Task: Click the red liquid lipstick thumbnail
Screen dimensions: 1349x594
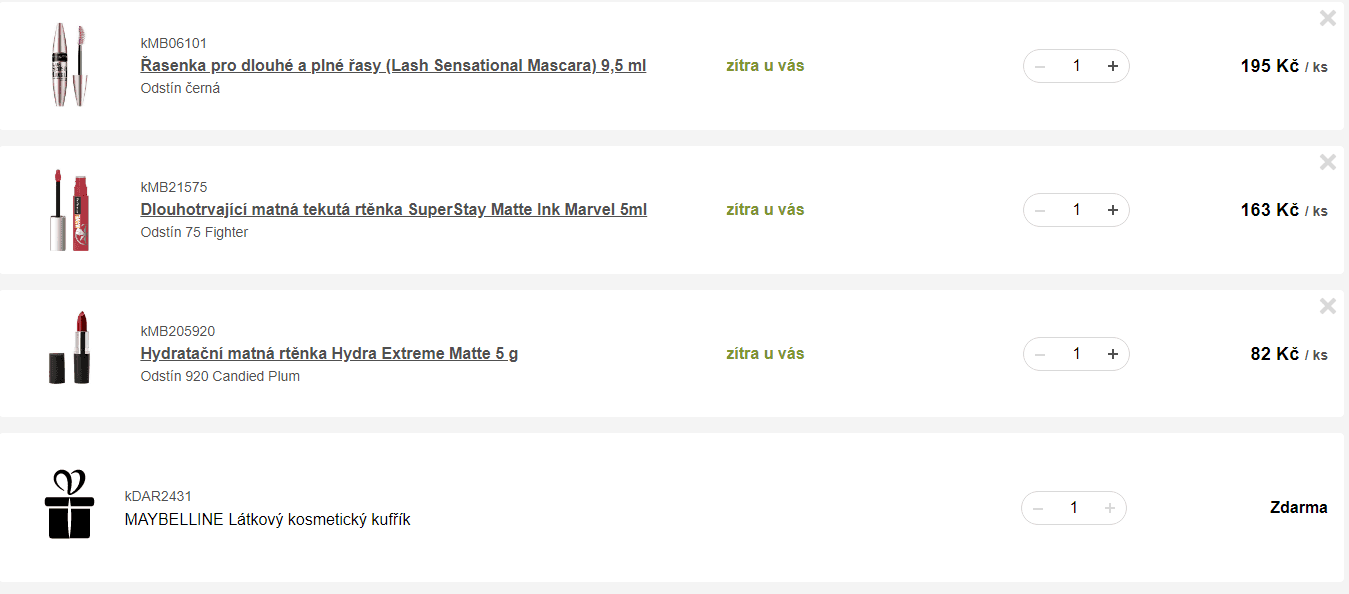Action: 69,210
